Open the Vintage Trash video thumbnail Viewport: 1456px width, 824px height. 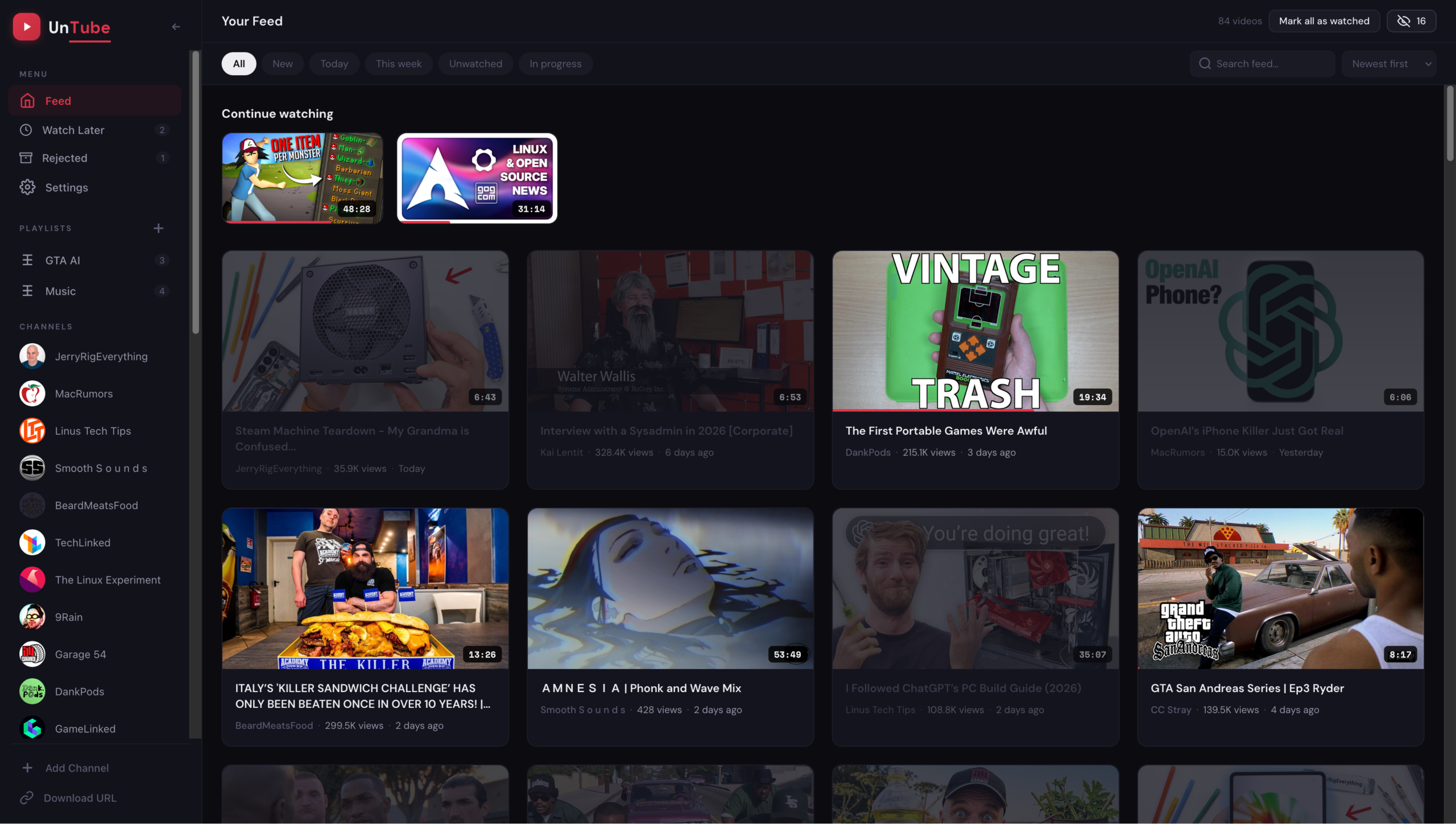(975, 331)
